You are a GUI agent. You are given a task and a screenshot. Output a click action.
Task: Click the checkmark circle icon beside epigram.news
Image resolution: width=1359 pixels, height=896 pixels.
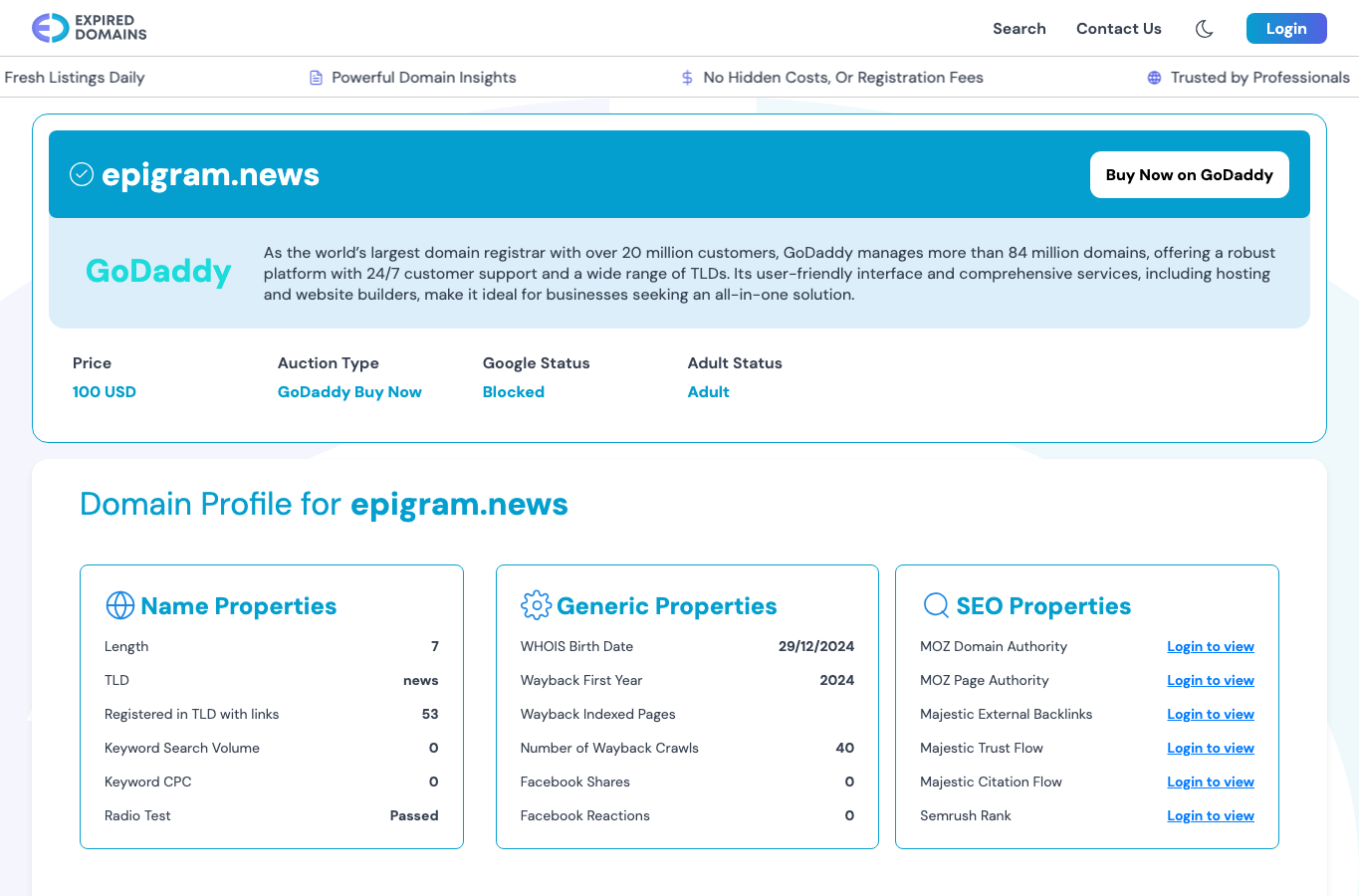pyautogui.click(x=82, y=174)
